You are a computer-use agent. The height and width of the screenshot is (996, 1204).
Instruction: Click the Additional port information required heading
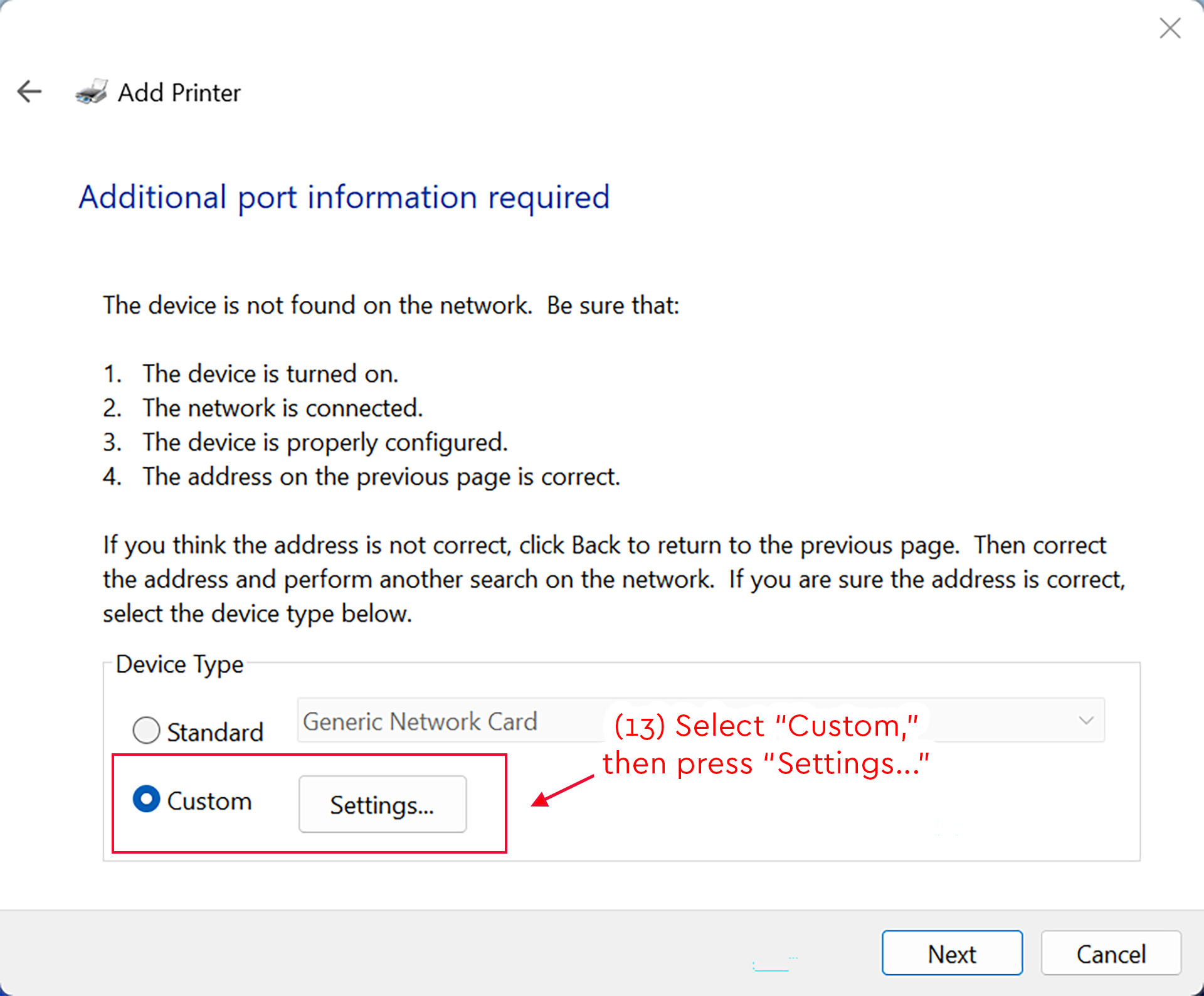pyautogui.click(x=344, y=198)
